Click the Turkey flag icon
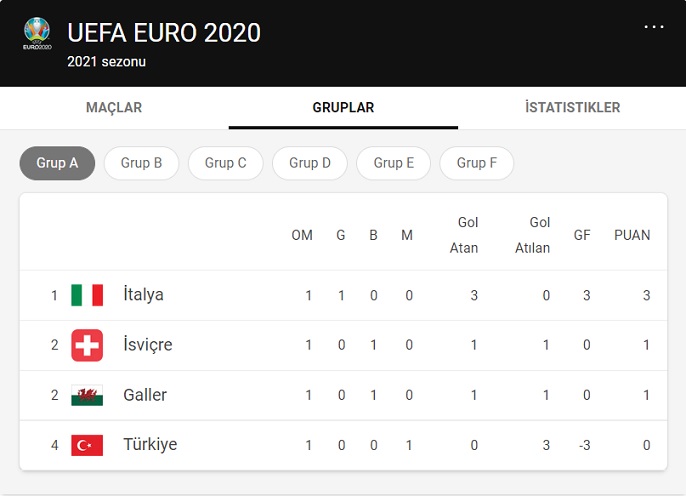 pyautogui.click(x=87, y=445)
